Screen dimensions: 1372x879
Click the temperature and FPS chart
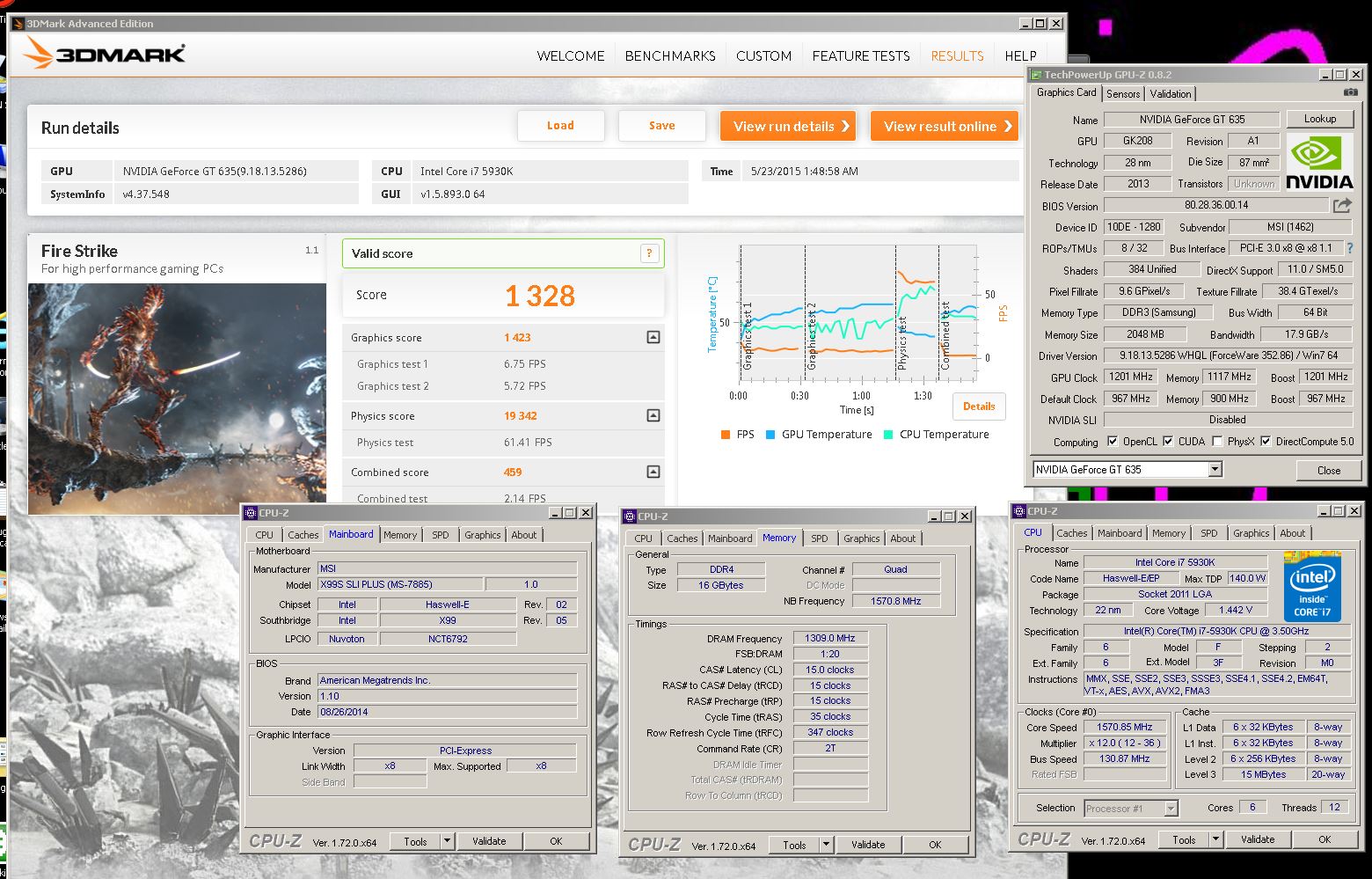pyautogui.click(x=857, y=312)
